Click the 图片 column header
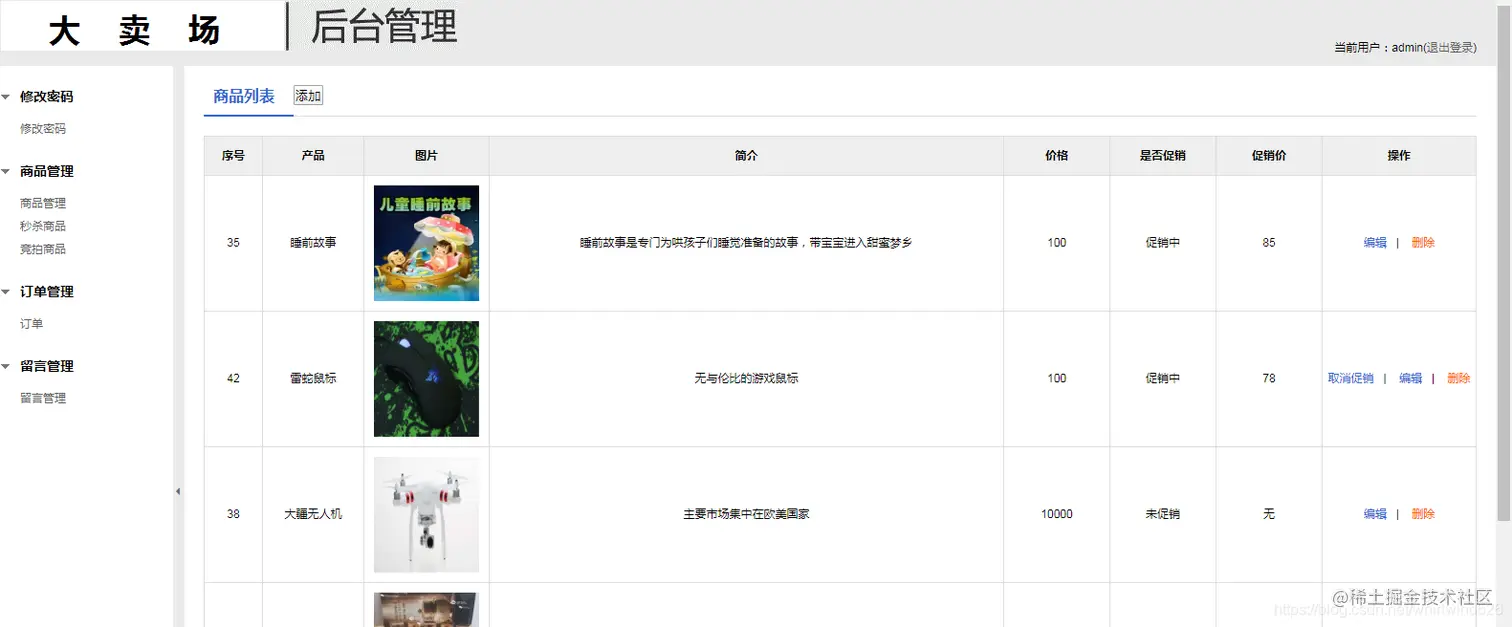This screenshot has width=1512, height=627. [x=426, y=156]
